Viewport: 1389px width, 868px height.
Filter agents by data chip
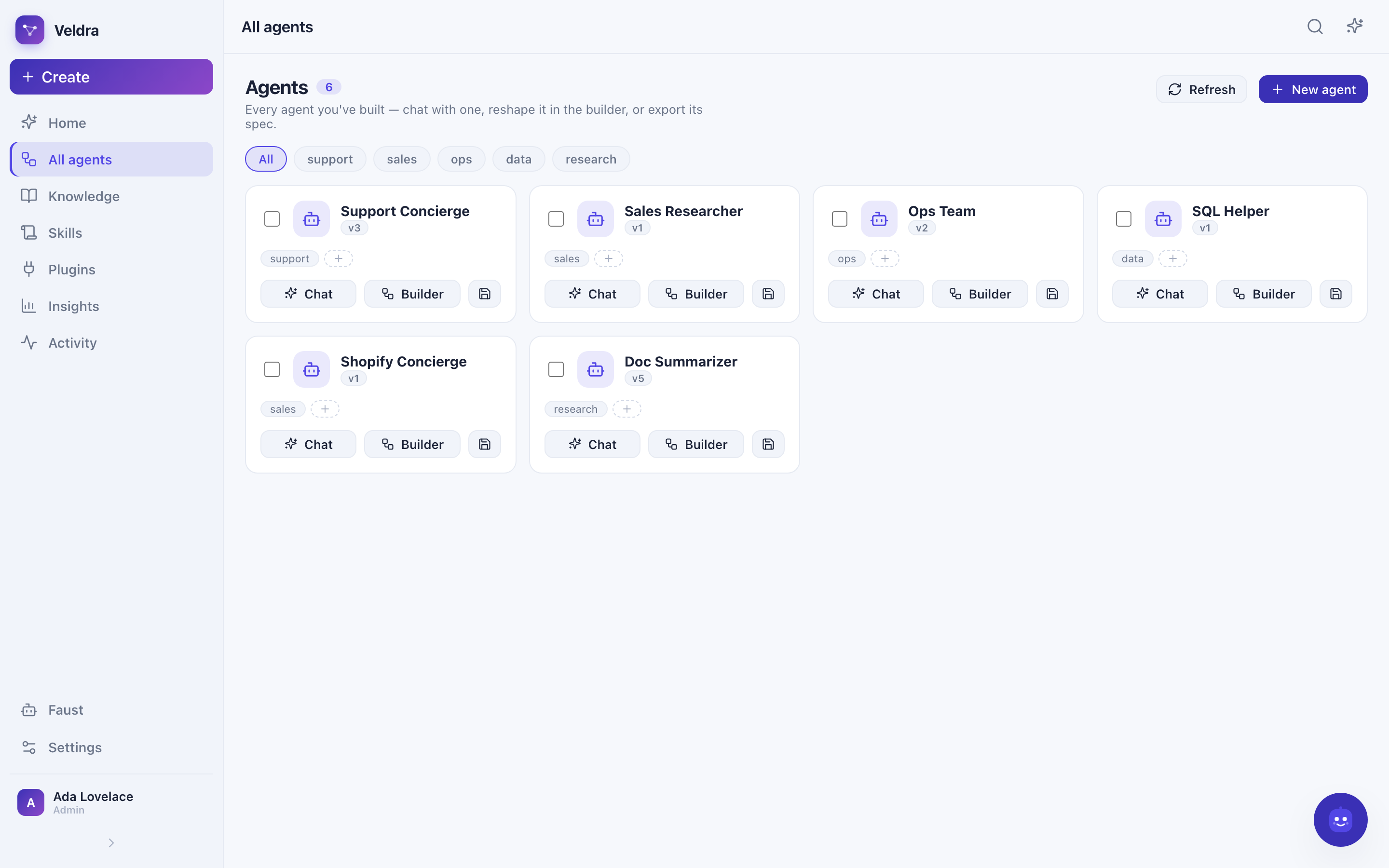pyautogui.click(x=519, y=159)
